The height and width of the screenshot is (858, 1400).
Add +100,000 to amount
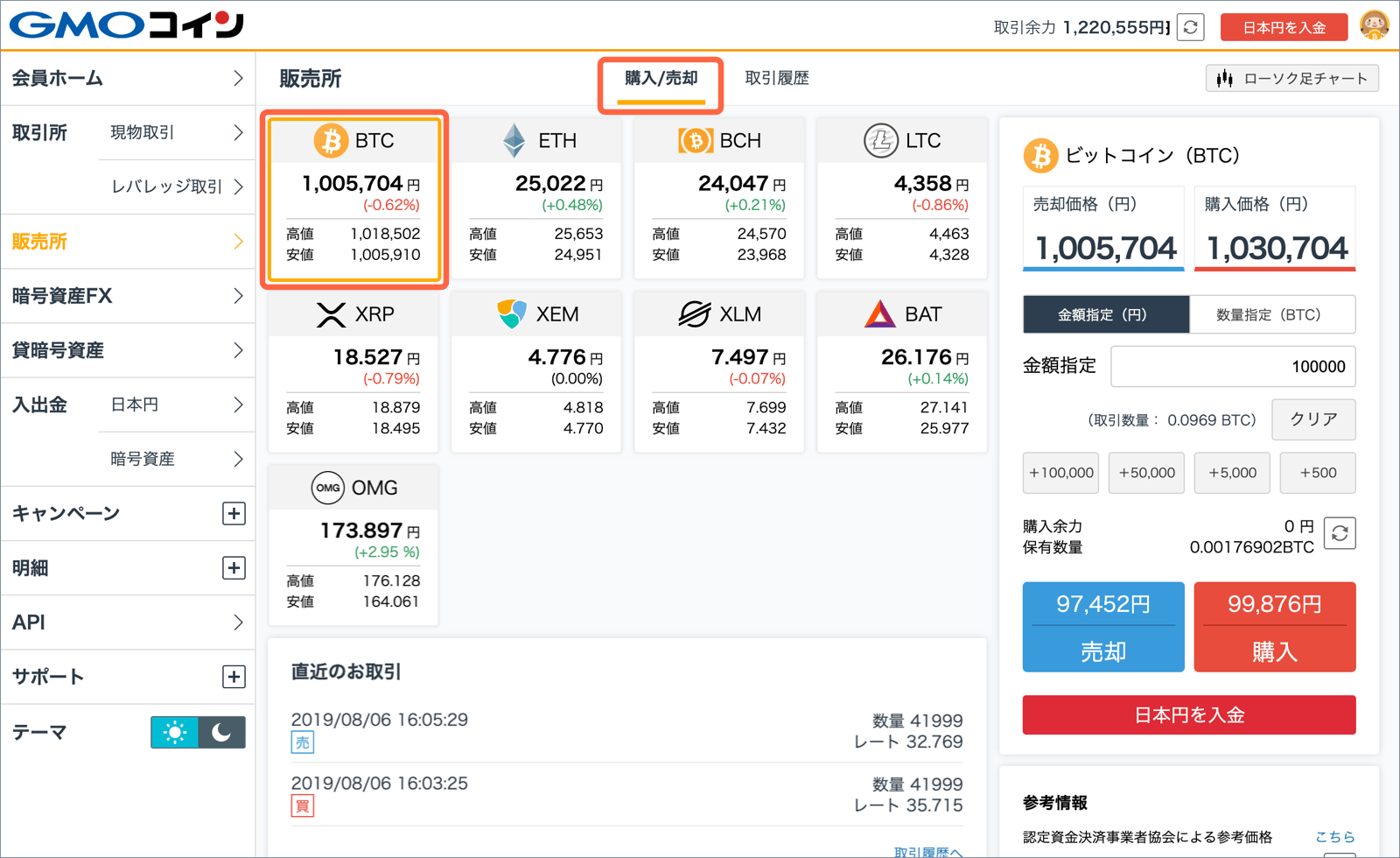(x=1060, y=473)
